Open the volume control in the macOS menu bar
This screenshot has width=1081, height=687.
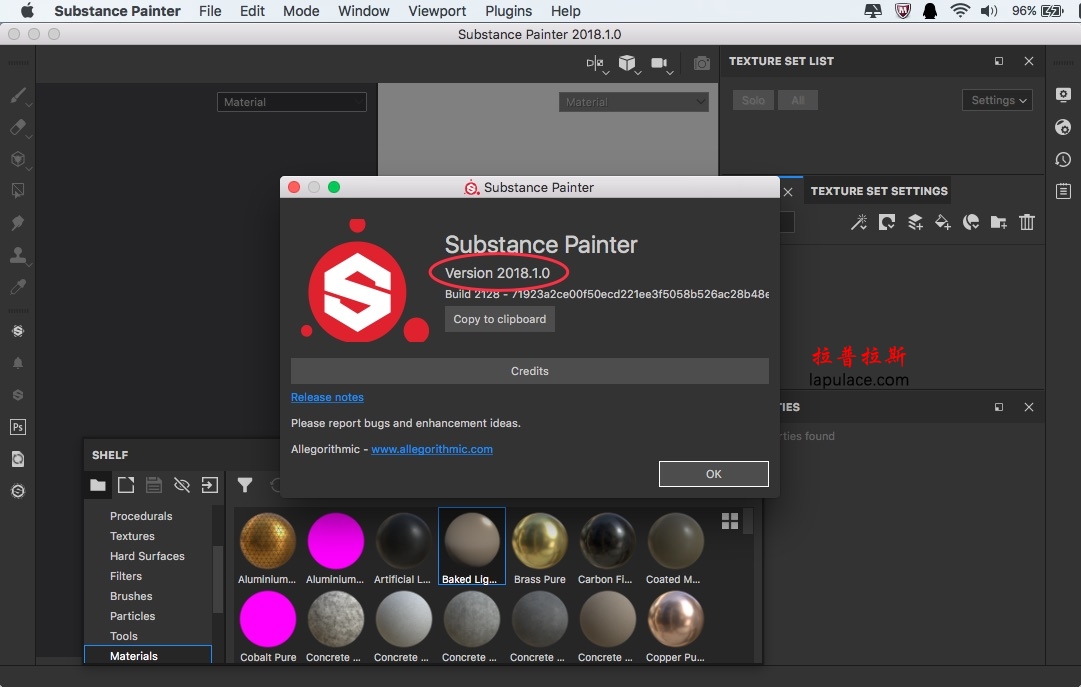click(x=989, y=11)
